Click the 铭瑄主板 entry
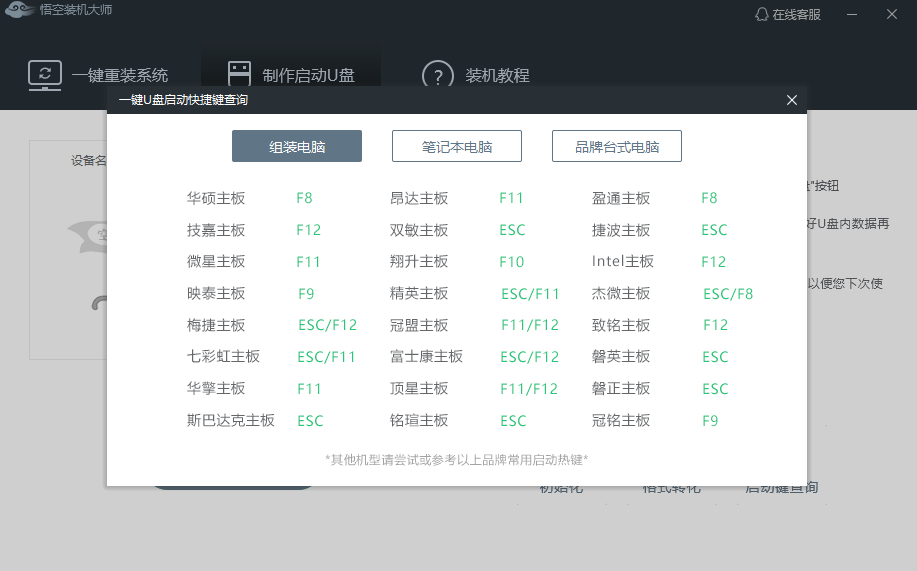 [x=419, y=420]
